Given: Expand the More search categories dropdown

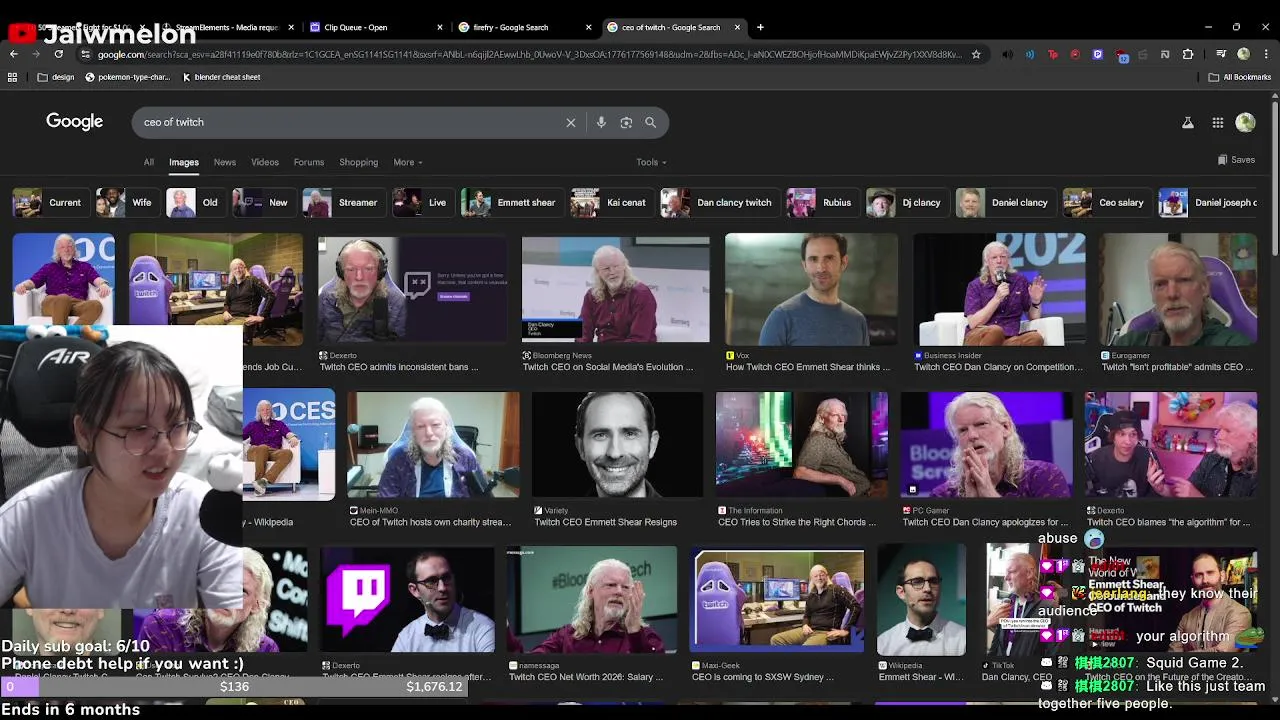Looking at the screenshot, I should pos(408,162).
